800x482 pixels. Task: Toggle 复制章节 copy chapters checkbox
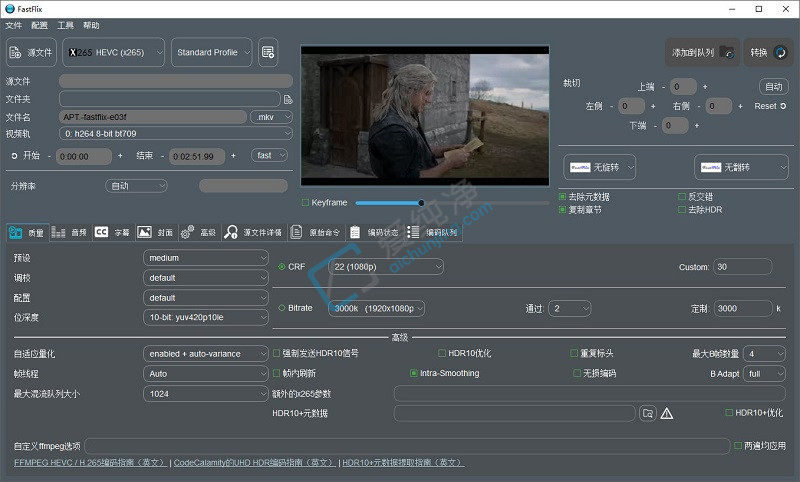click(562, 210)
